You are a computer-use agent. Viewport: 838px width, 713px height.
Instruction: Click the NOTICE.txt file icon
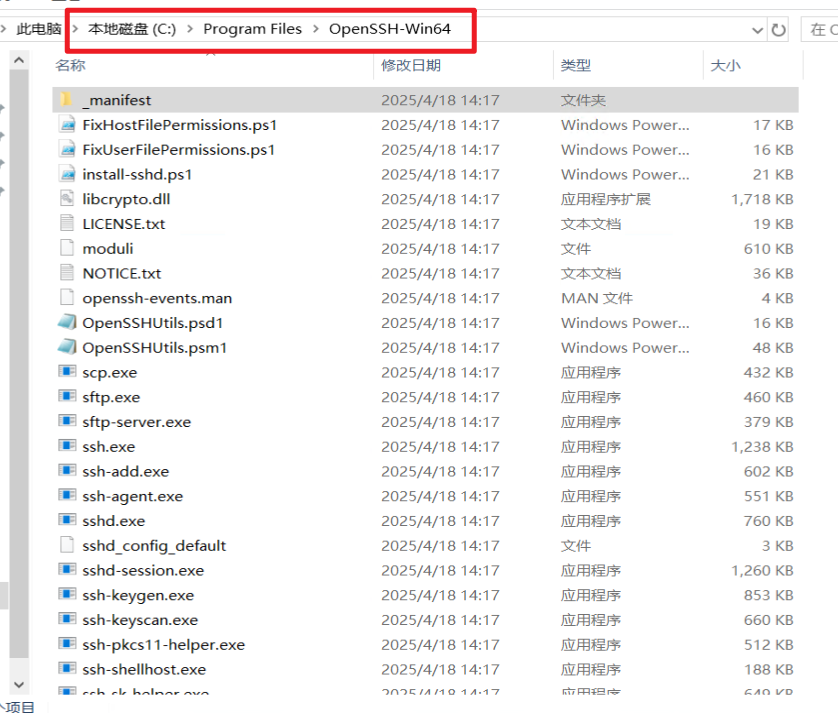[67, 273]
